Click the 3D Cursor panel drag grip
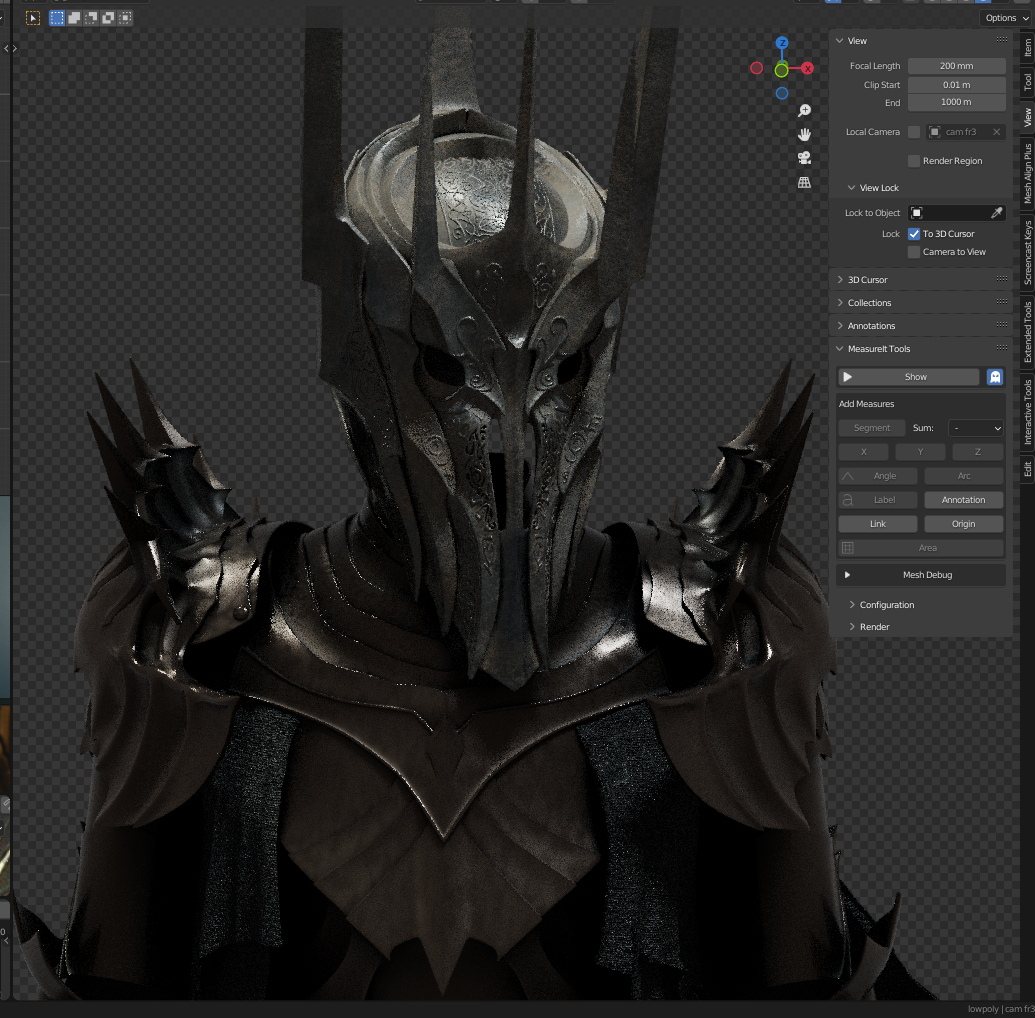 point(1002,279)
